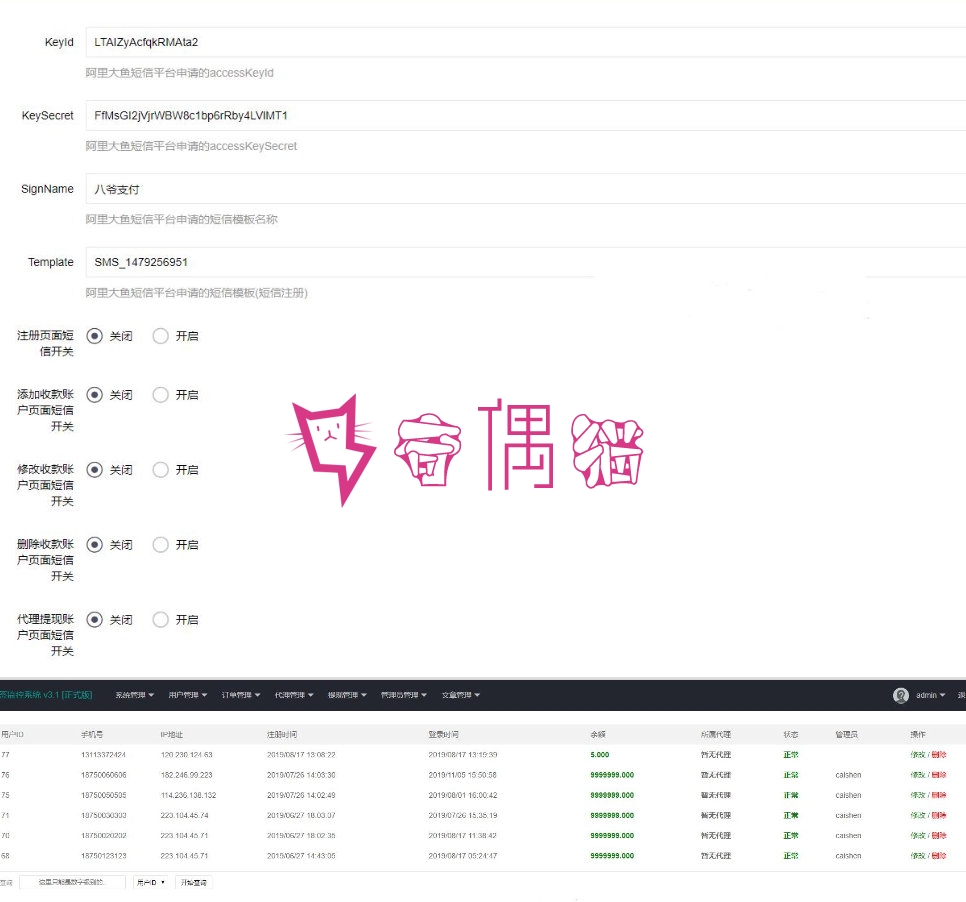Click 删除 for user ID 77
This screenshot has height=902, width=966.
point(939,755)
